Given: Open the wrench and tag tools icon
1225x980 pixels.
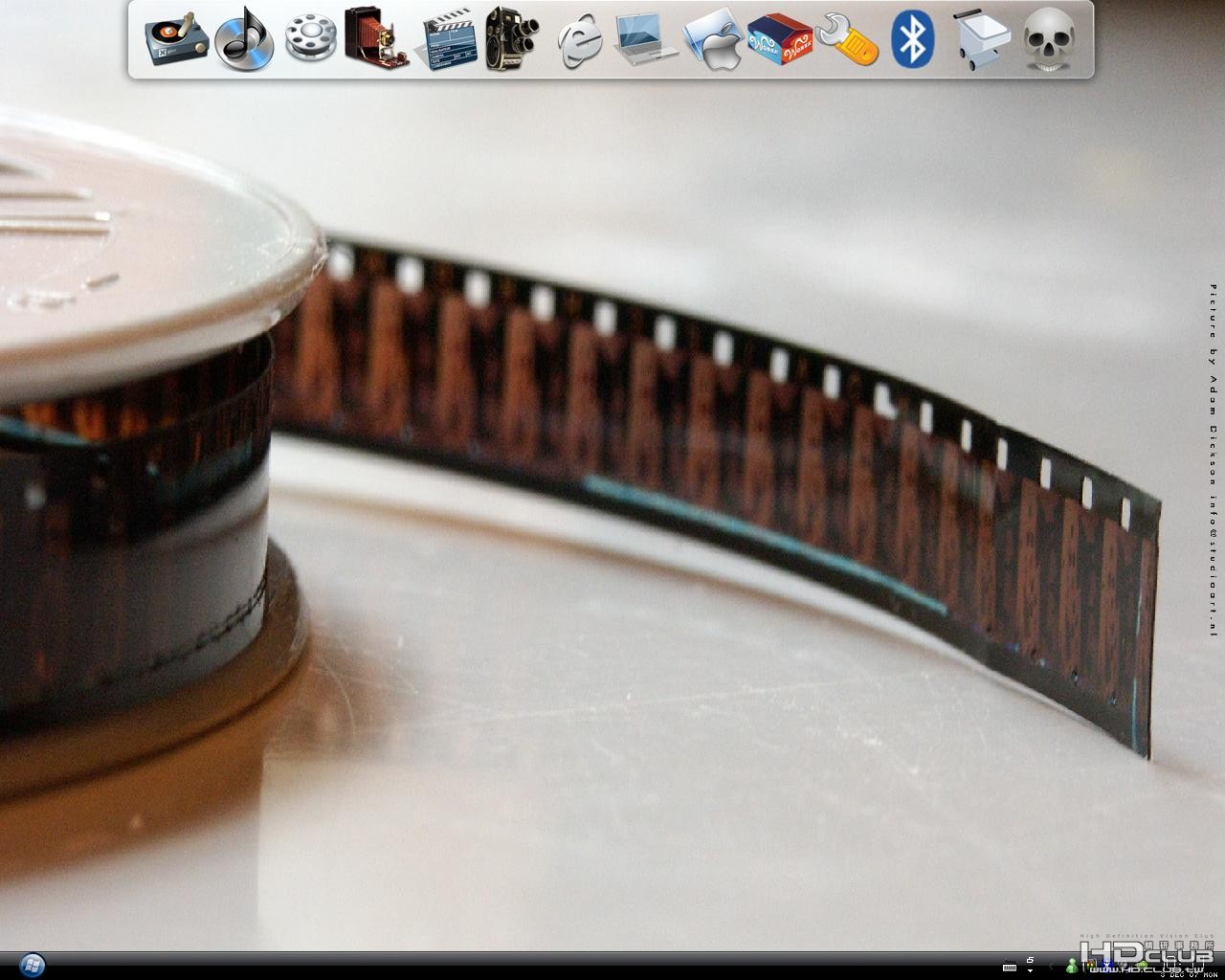Looking at the screenshot, I should tap(848, 39).
